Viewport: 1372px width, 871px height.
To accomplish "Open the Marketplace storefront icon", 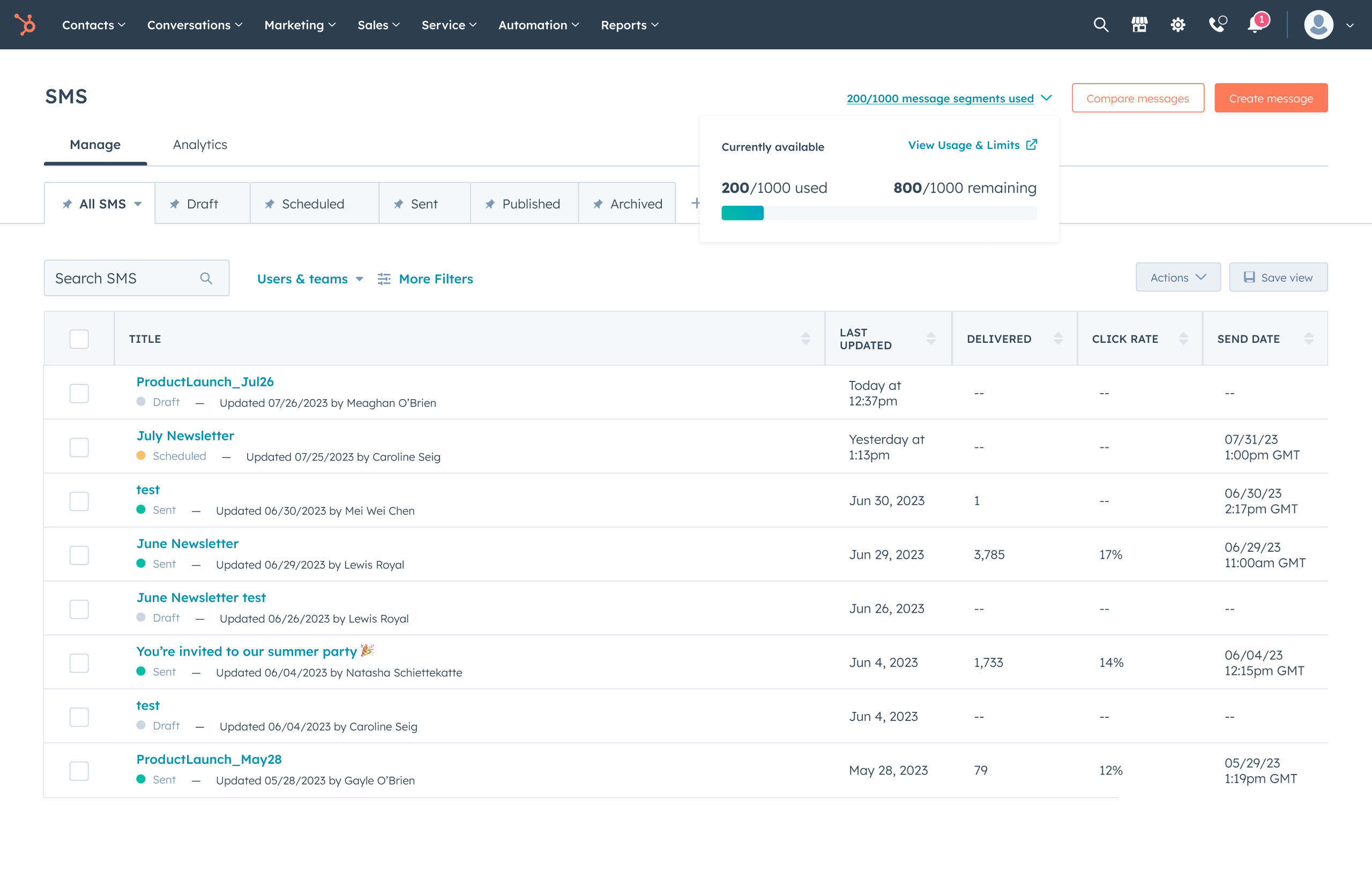I will [x=1139, y=25].
